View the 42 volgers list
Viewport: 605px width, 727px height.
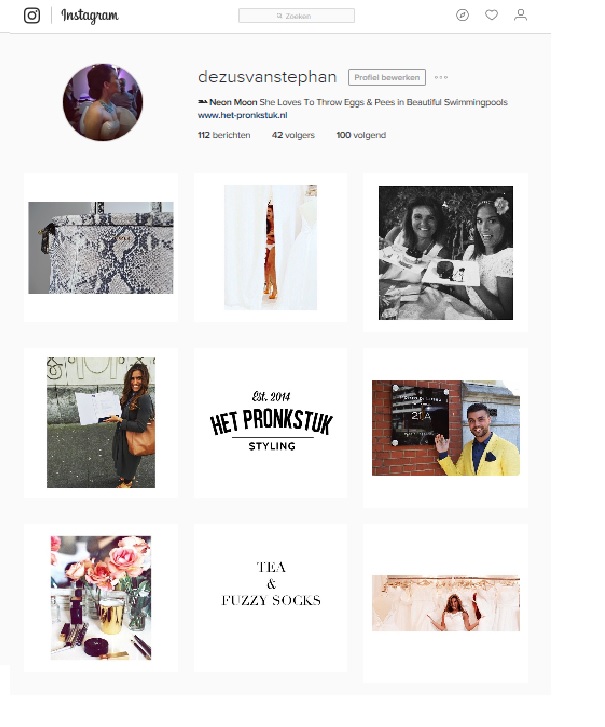click(x=293, y=135)
